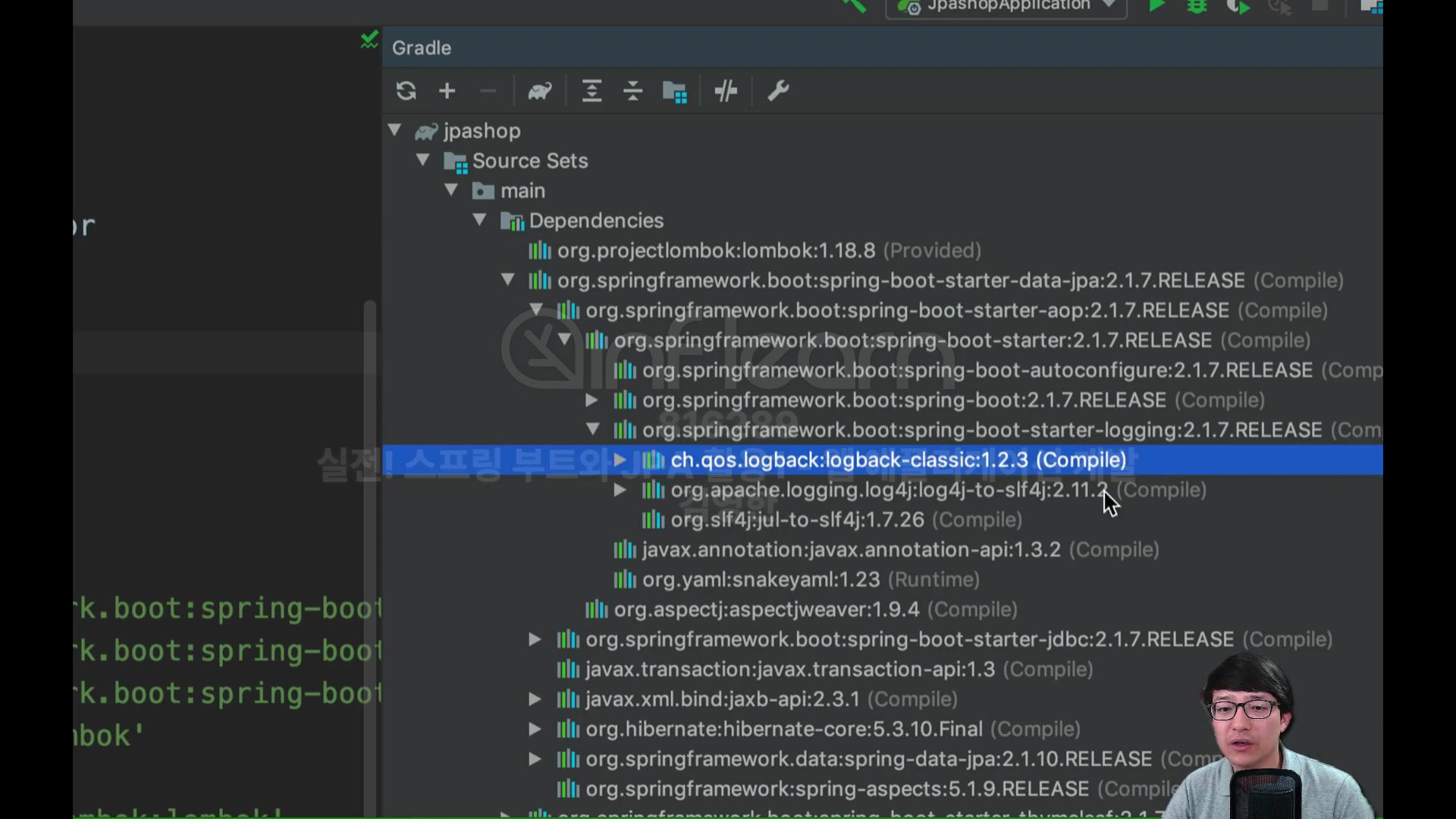Link a Gradle project using plus icon
Image resolution: width=1456 pixels, height=819 pixels.
[447, 91]
